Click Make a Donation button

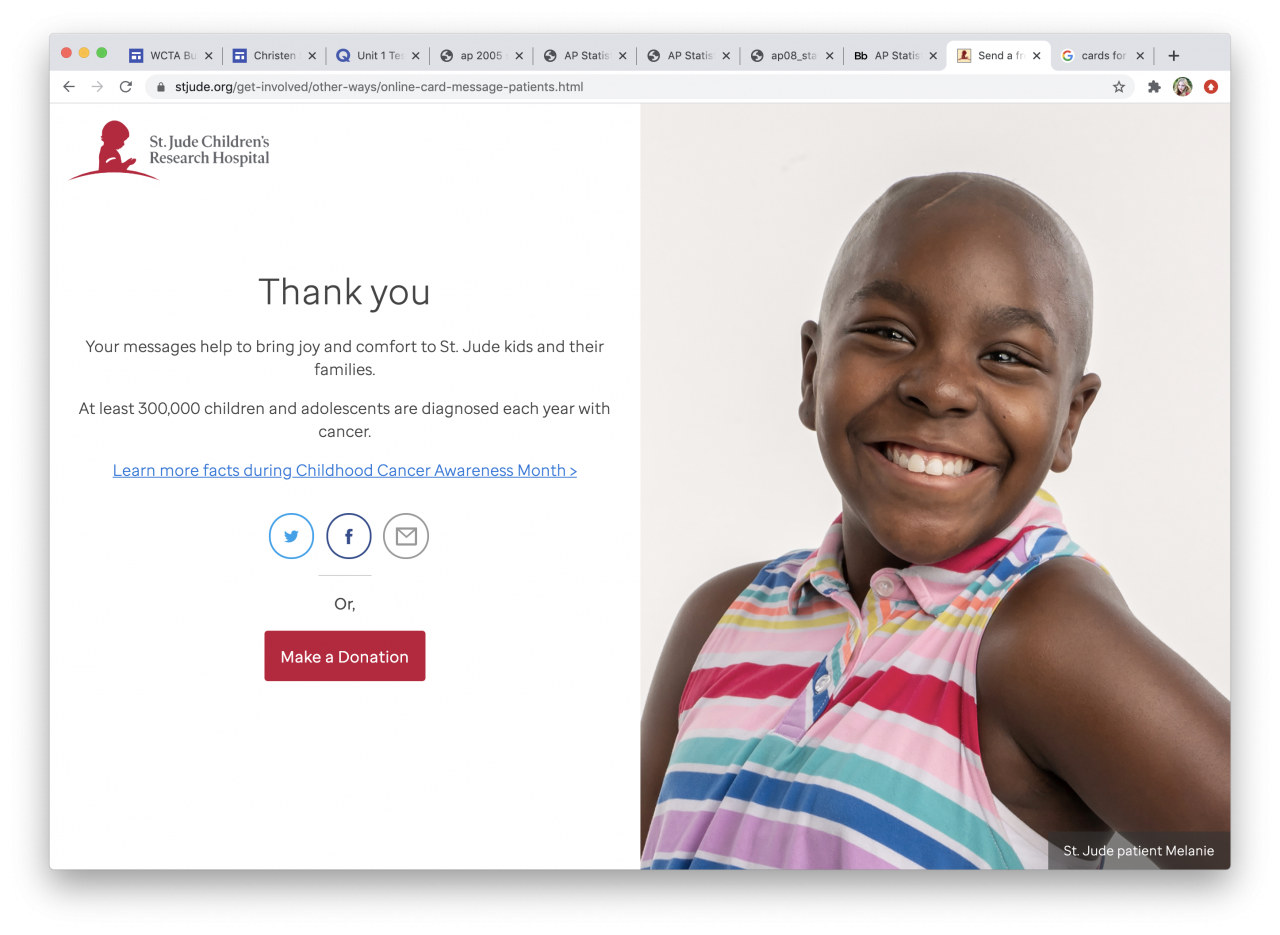click(x=345, y=656)
